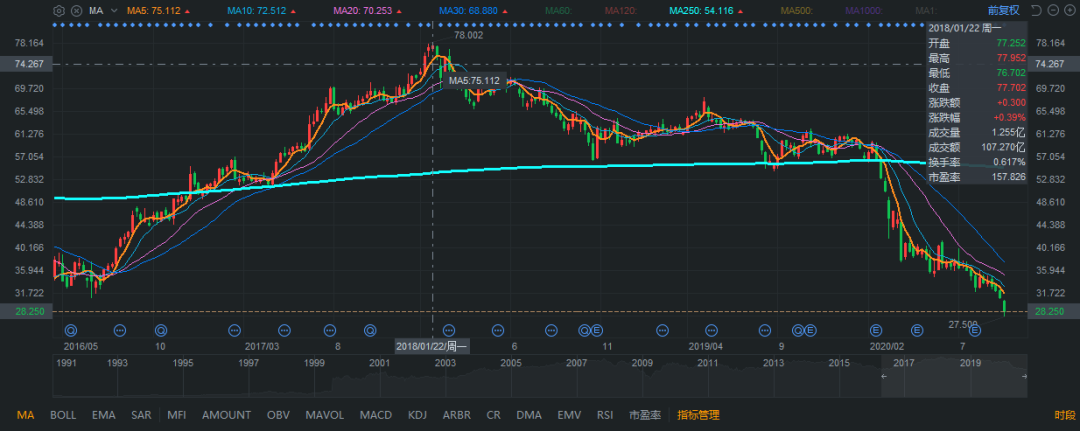Enable the dimmed MA1000 line
1080x431 pixels.
pos(864,11)
